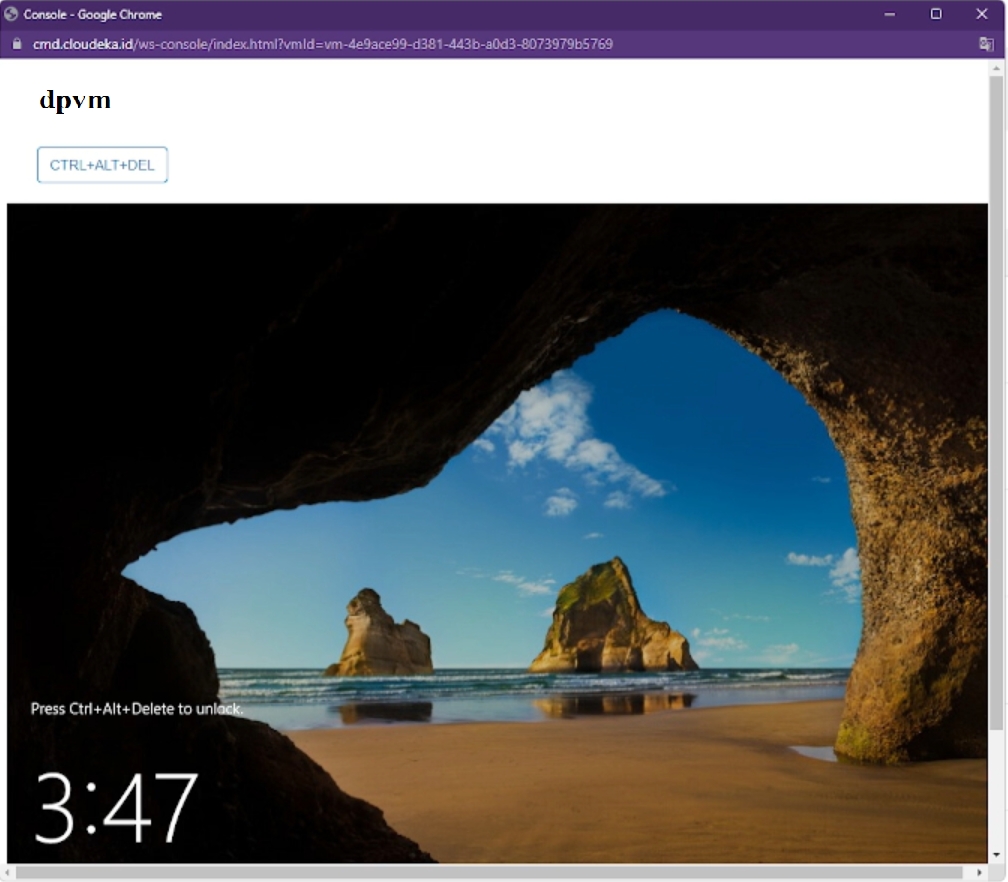The image size is (1008, 882).
Task: Click the dpvm heading
Action: 75,100
